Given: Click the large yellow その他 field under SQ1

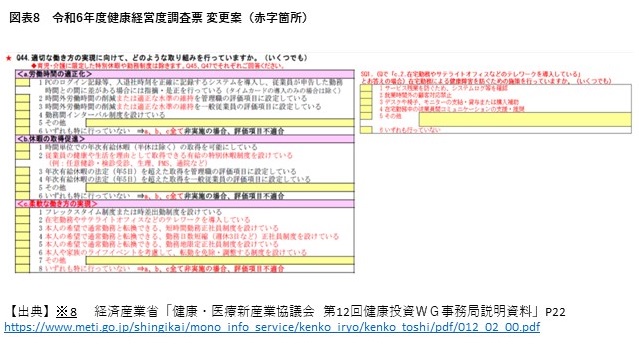Looking at the screenshot, I should [525, 119].
